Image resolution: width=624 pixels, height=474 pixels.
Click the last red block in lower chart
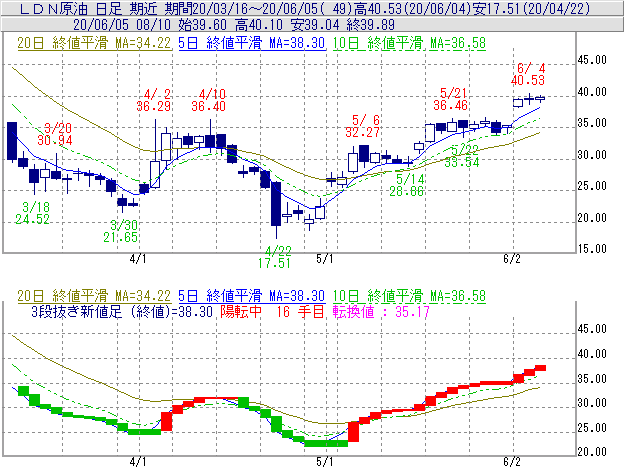(x=540, y=368)
